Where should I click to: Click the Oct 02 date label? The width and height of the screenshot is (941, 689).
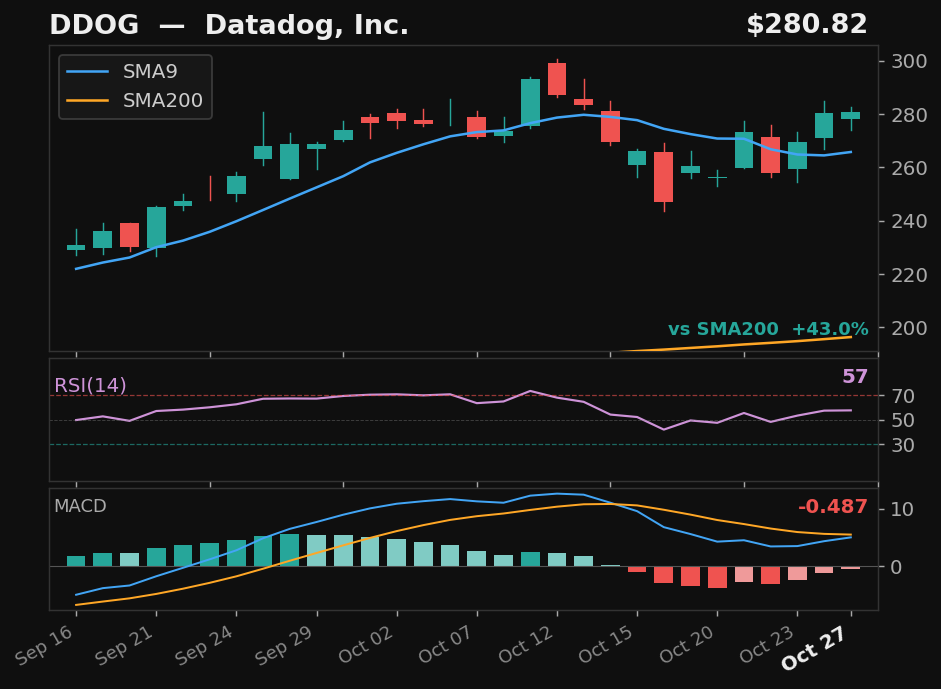366,644
